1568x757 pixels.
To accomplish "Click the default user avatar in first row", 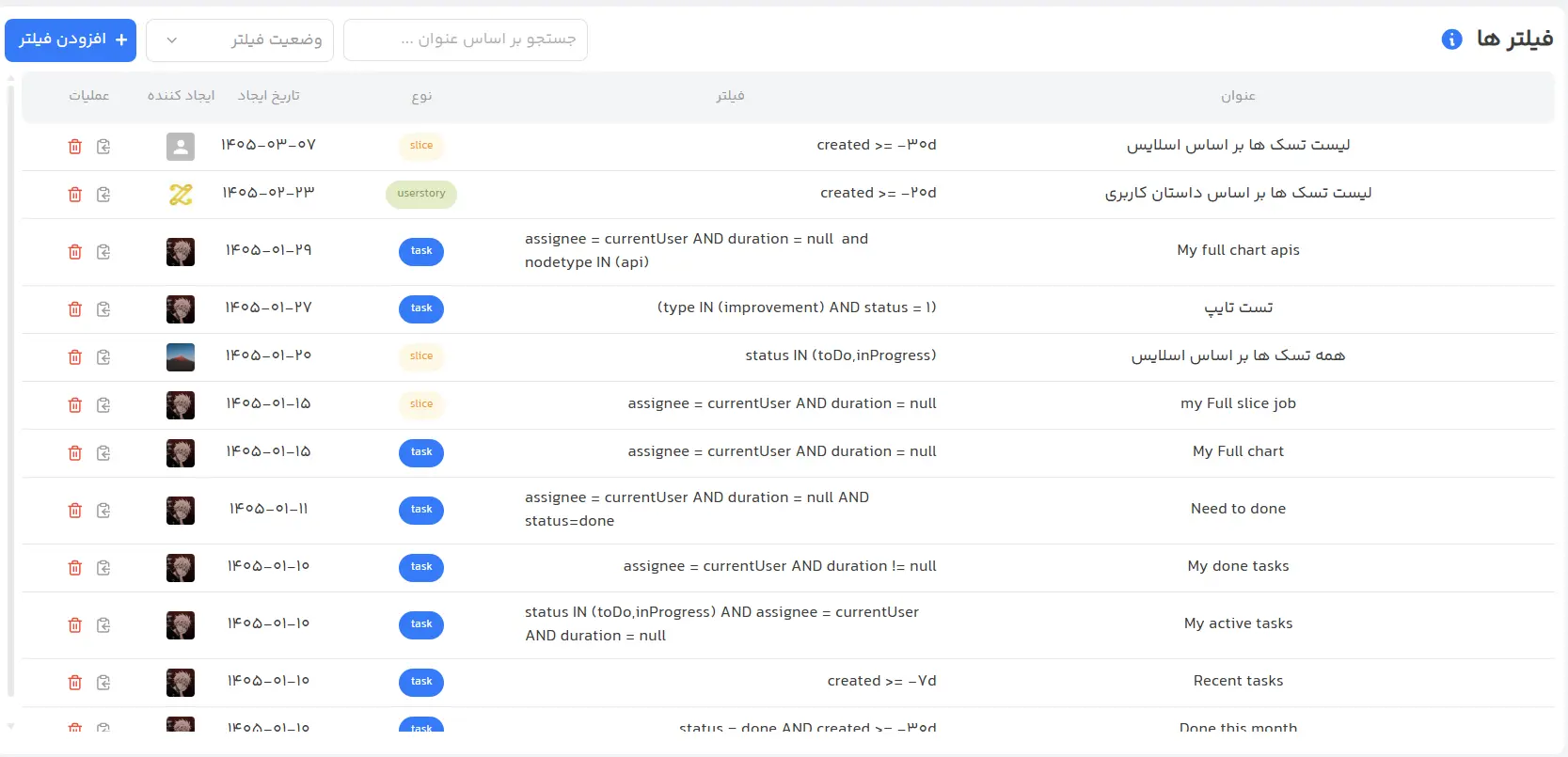I will [x=181, y=146].
